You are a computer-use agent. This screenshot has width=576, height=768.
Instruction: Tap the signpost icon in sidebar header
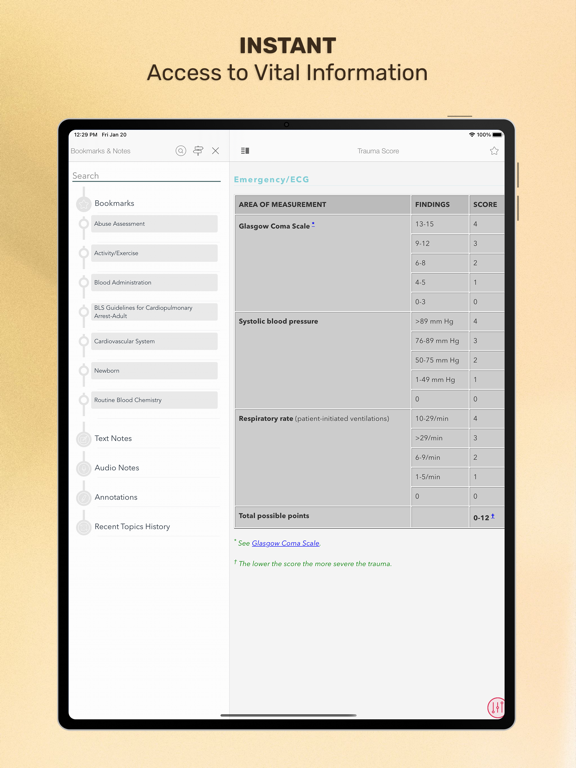coord(198,151)
